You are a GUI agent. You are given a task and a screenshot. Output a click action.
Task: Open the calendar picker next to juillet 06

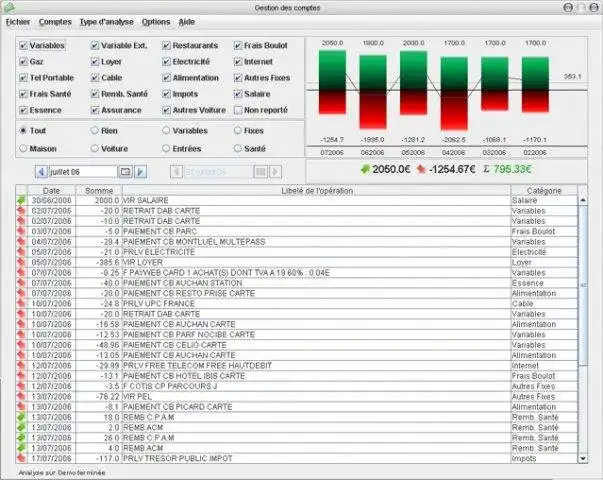(x=125, y=172)
